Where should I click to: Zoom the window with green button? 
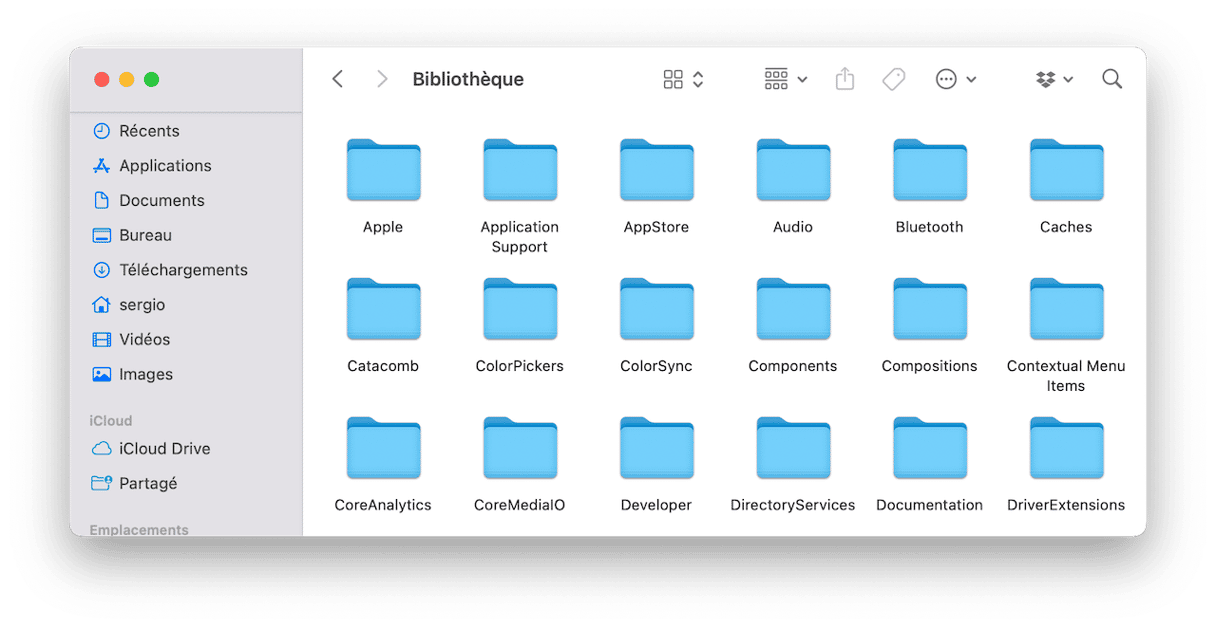coord(152,79)
